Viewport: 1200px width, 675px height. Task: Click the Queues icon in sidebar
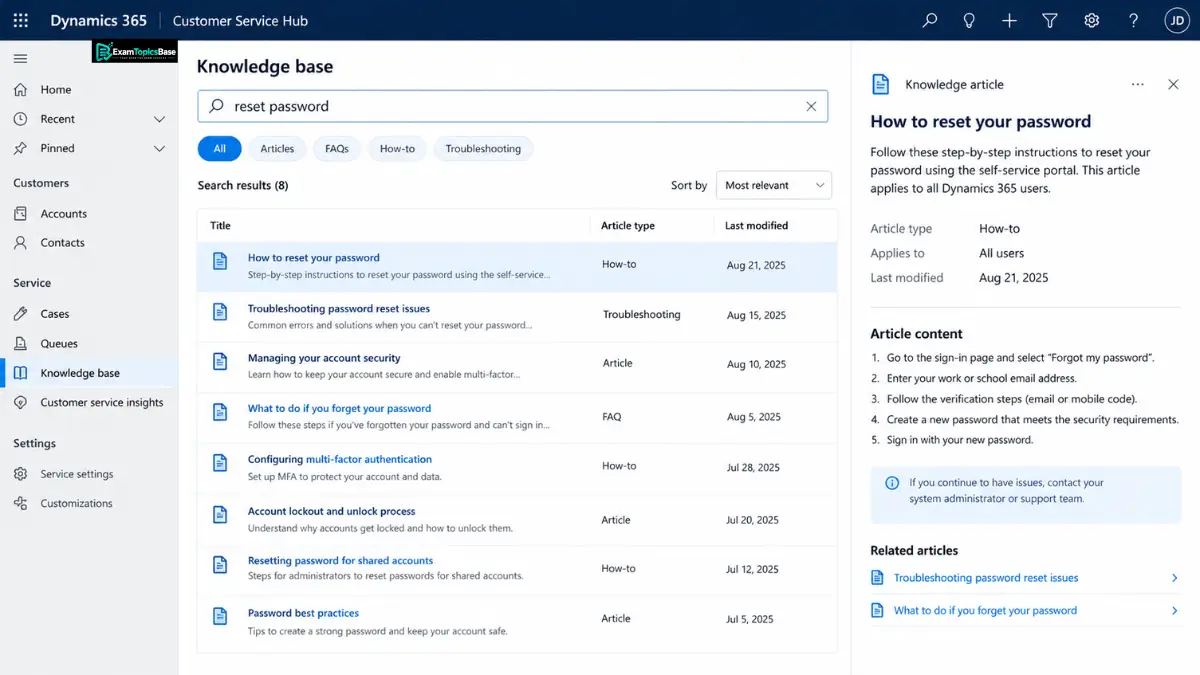pyautogui.click(x=20, y=343)
